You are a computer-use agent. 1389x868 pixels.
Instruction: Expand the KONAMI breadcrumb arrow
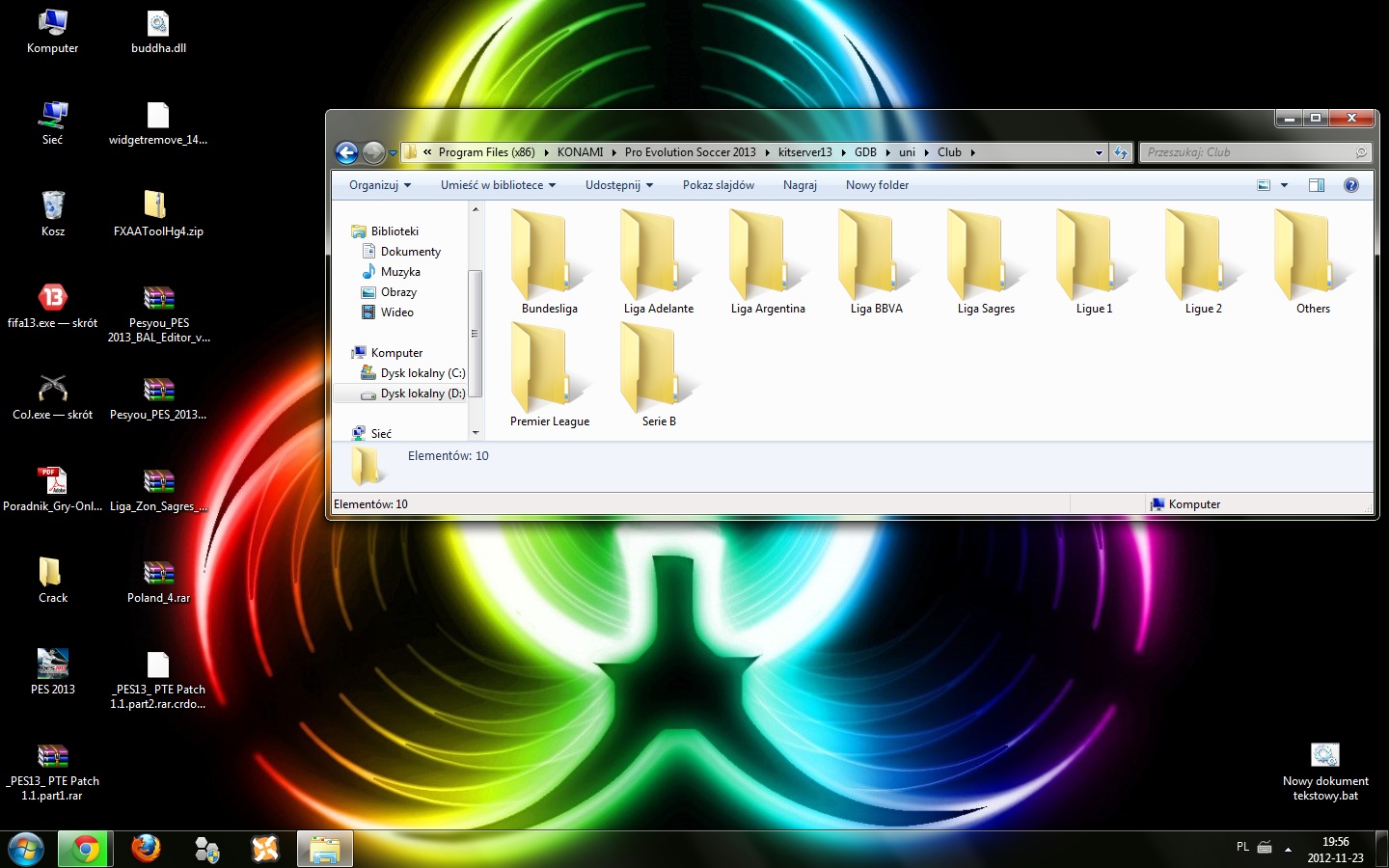click(x=613, y=152)
